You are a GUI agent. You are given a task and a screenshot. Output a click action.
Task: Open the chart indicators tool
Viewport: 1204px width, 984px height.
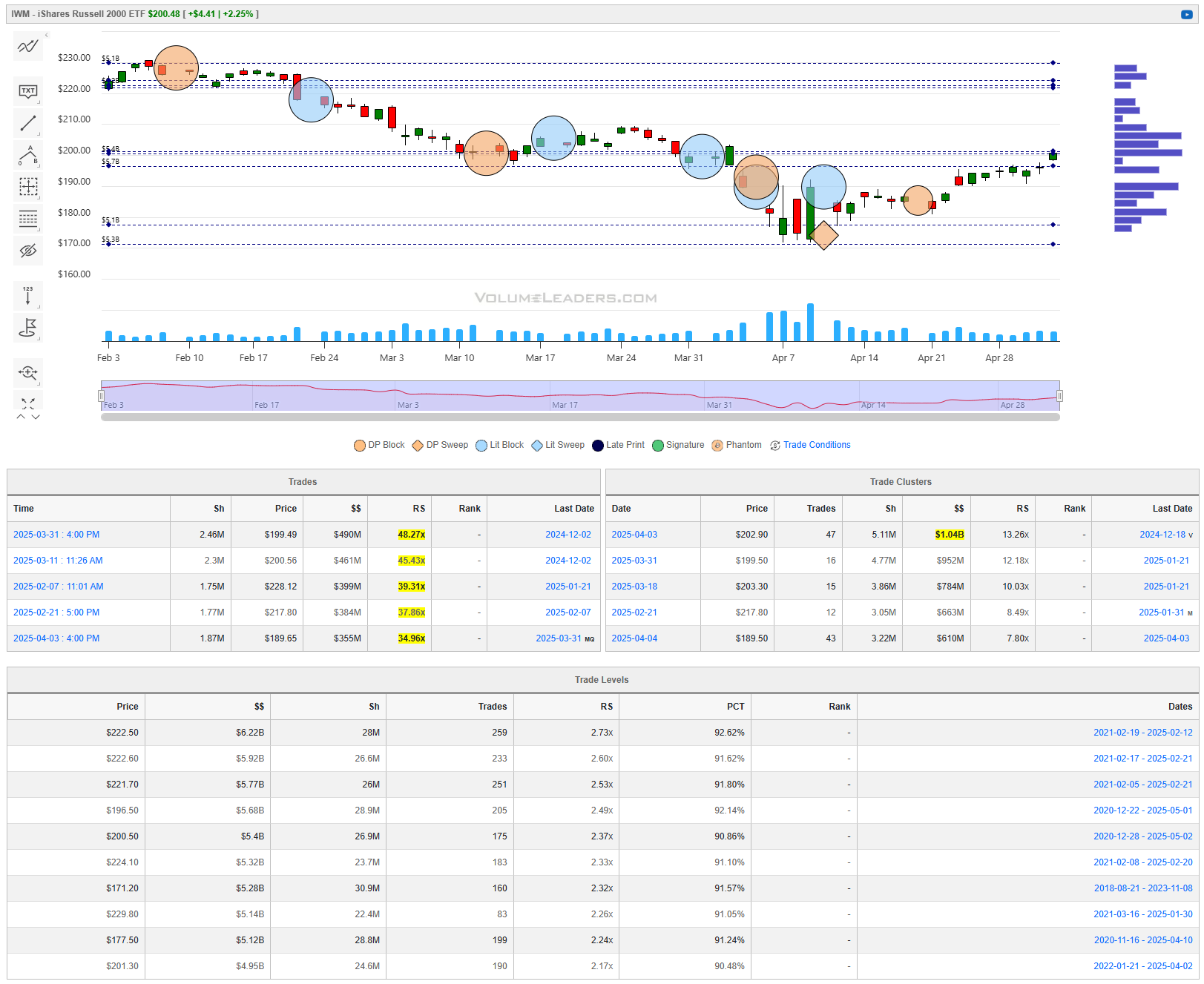[x=28, y=47]
